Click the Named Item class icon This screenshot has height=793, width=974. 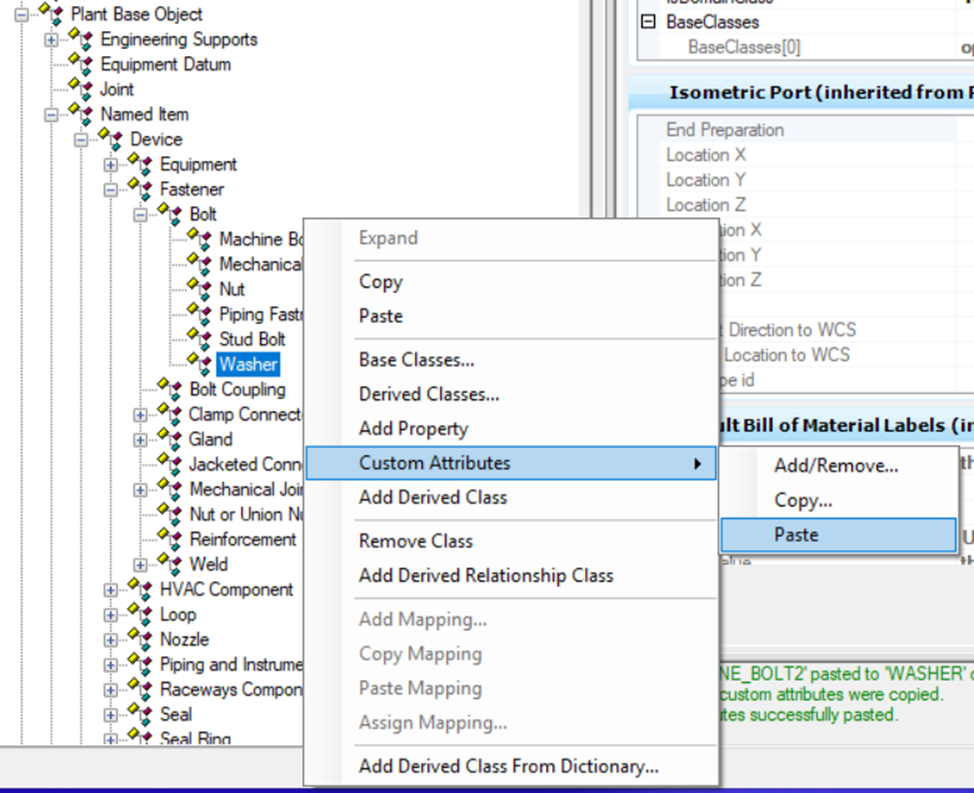coord(80,114)
